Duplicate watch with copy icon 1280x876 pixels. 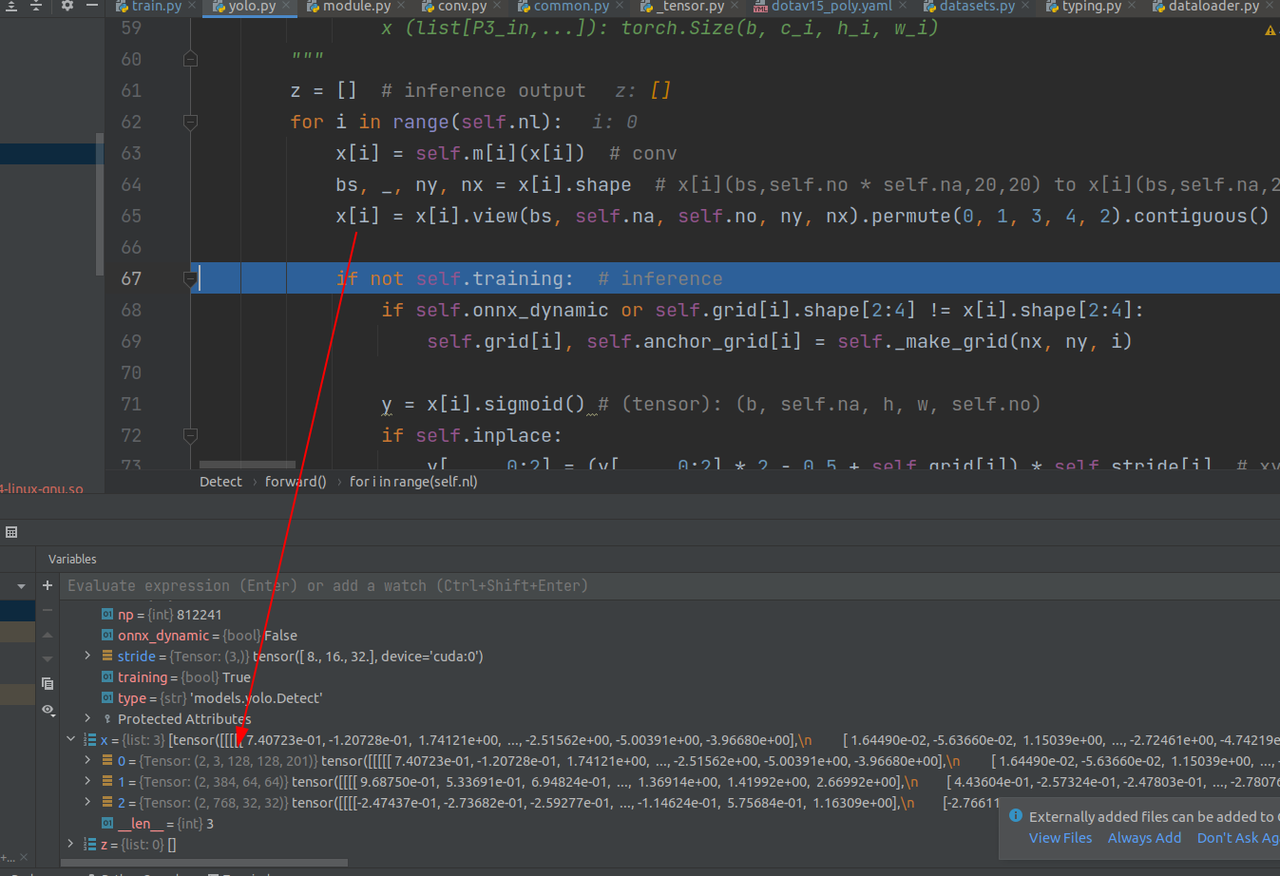click(x=47, y=684)
